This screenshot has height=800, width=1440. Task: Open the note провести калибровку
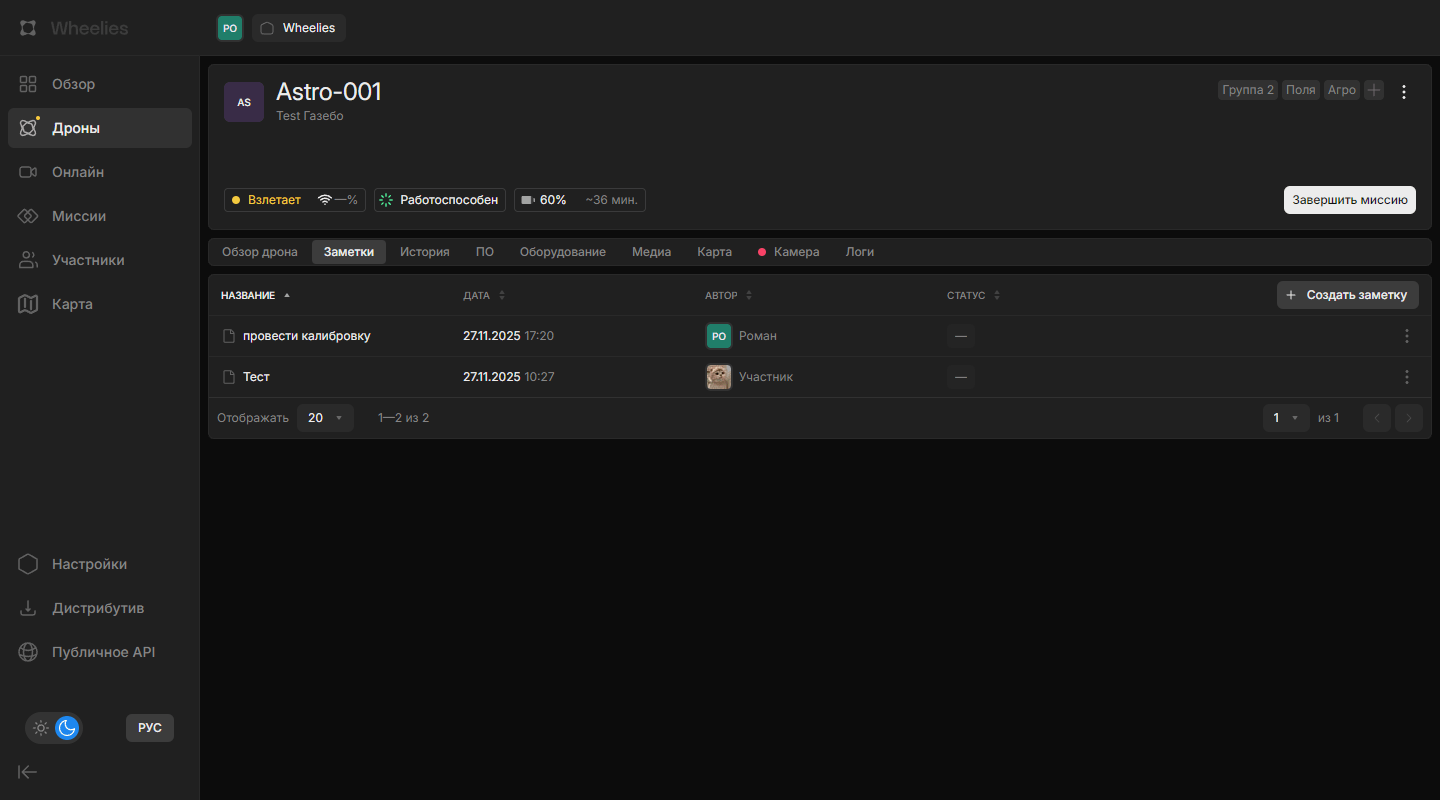(x=306, y=336)
